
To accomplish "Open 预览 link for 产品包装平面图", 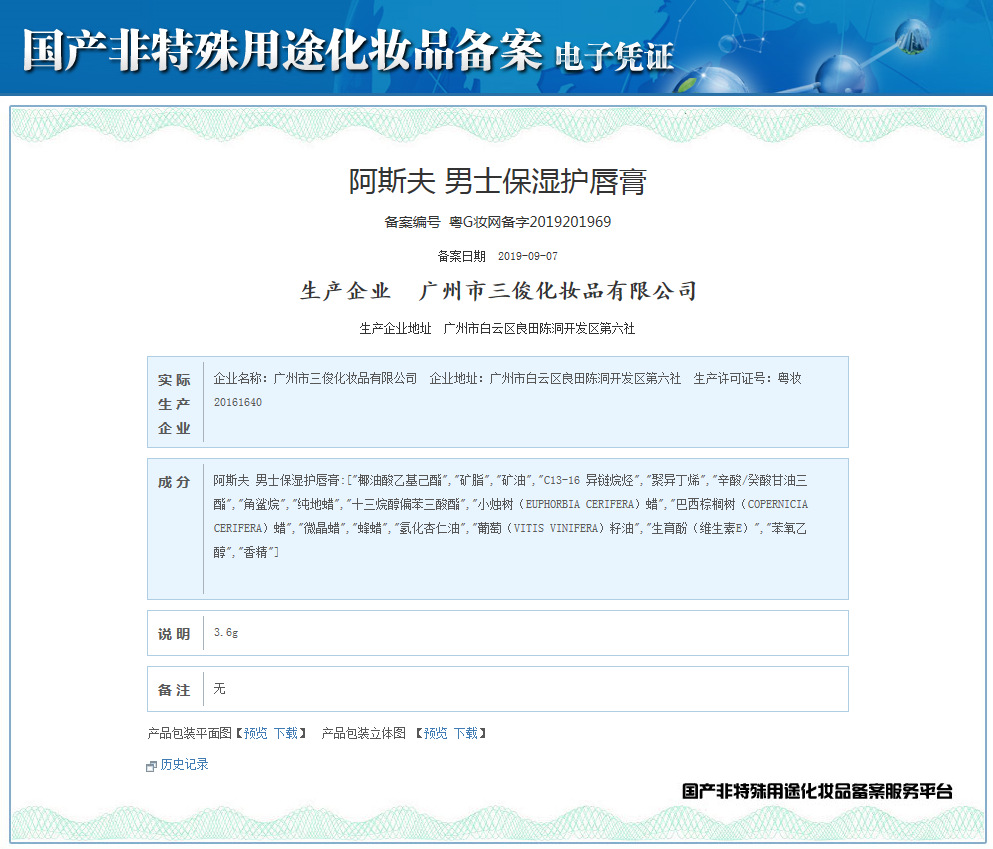I will coord(256,733).
